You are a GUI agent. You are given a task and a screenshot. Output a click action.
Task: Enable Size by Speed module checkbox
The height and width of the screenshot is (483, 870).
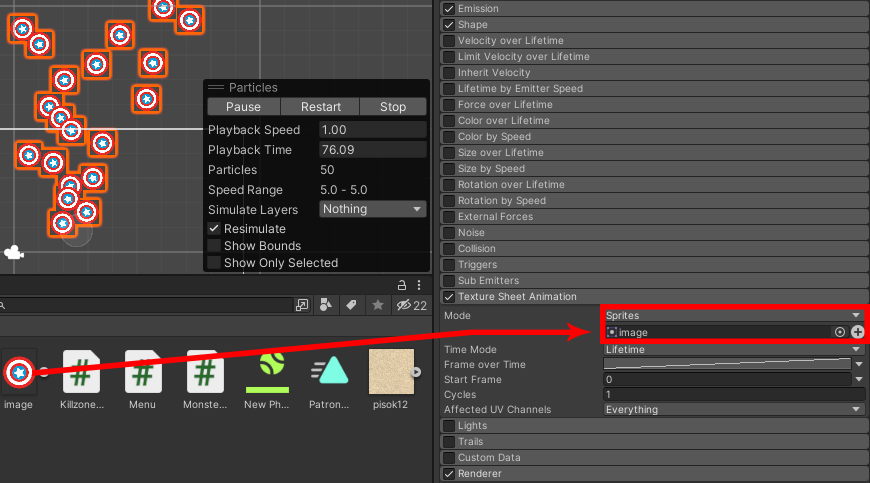[449, 169]
